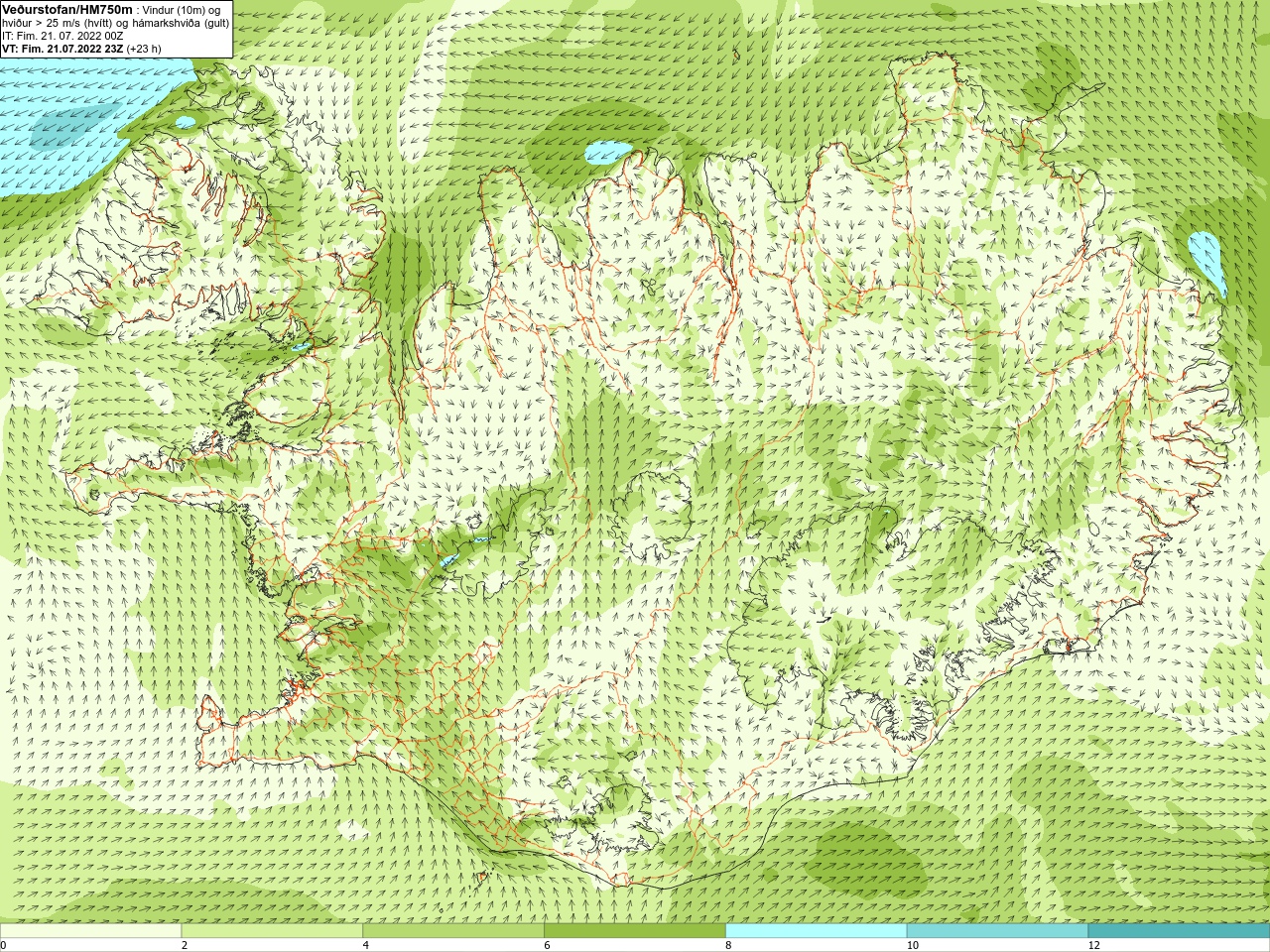Click the legend scale label "6"
Screen dimensions: 1270x952
[x=548, y=945]
